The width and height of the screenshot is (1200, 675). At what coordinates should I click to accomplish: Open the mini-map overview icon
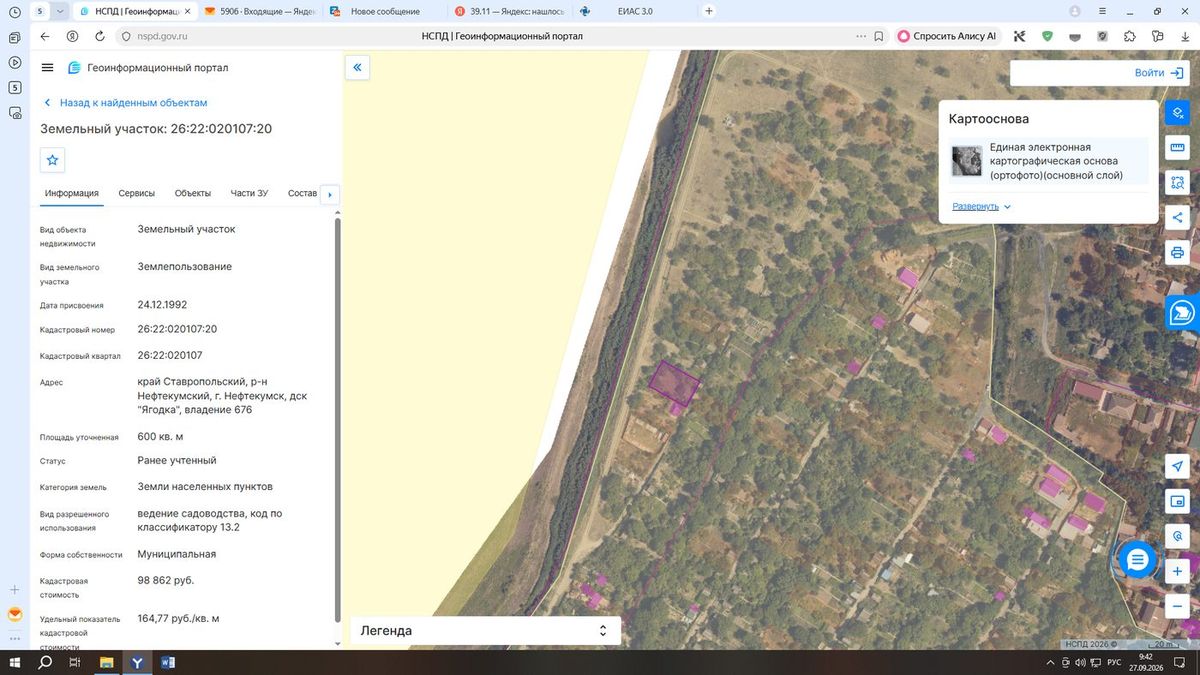1178,502
